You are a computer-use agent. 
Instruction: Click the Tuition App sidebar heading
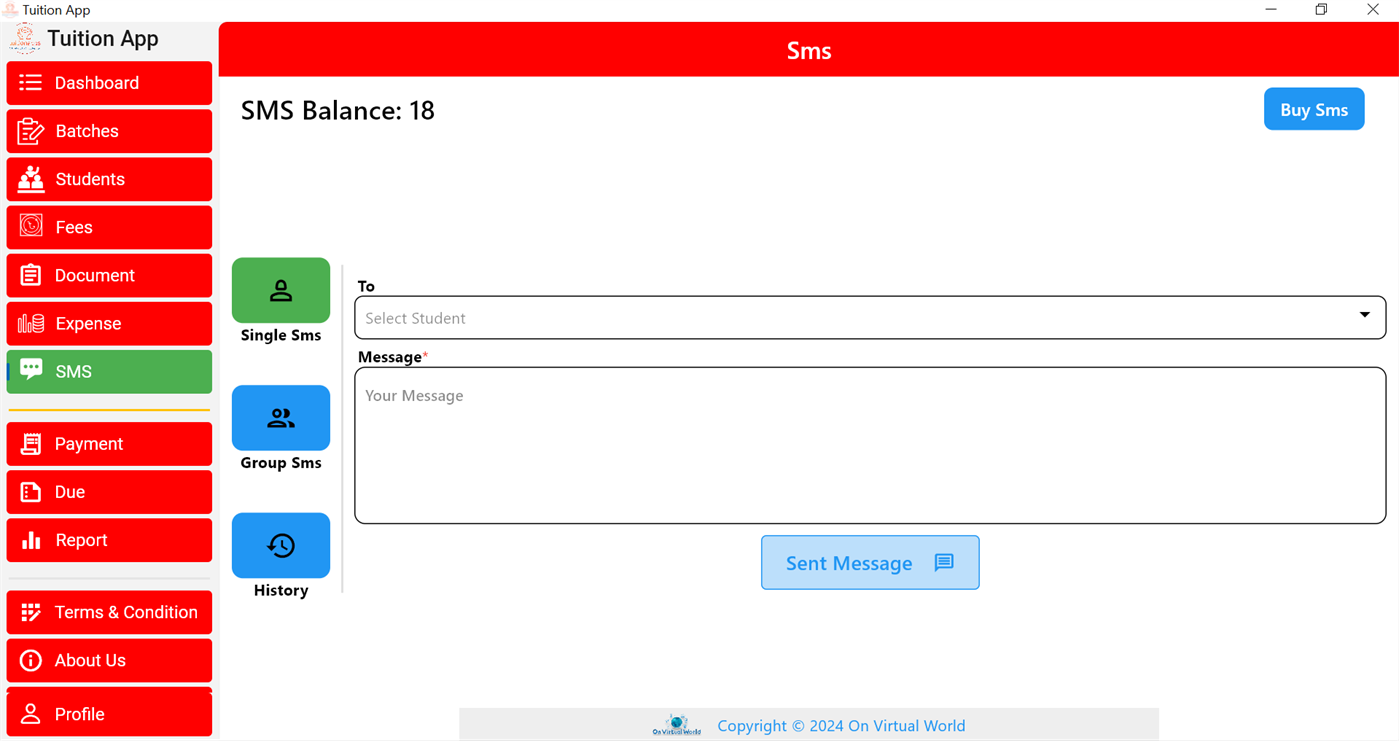point(103,38)
